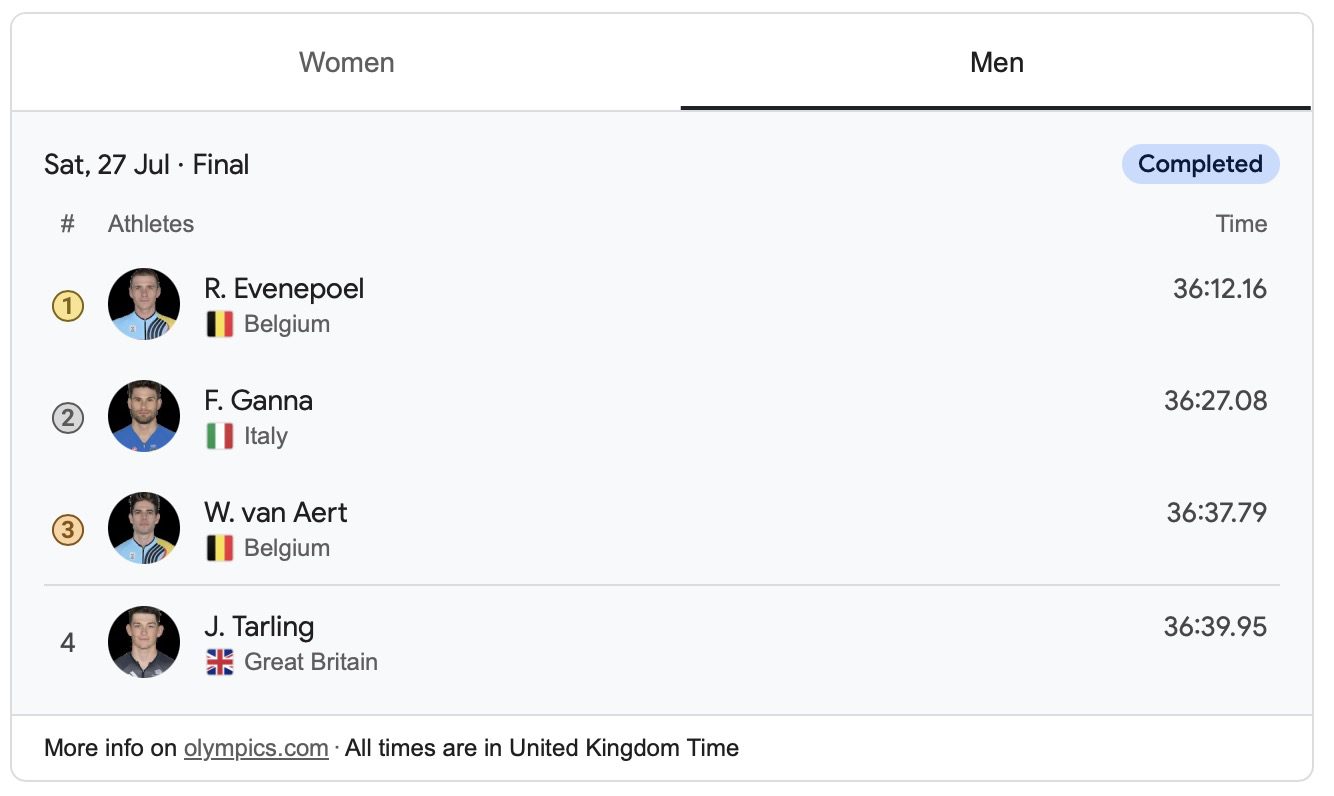This screenshot has height=796, width=1334.
Task: Click the Belgium flag under W. van Aert
Action: coord(220,548)
